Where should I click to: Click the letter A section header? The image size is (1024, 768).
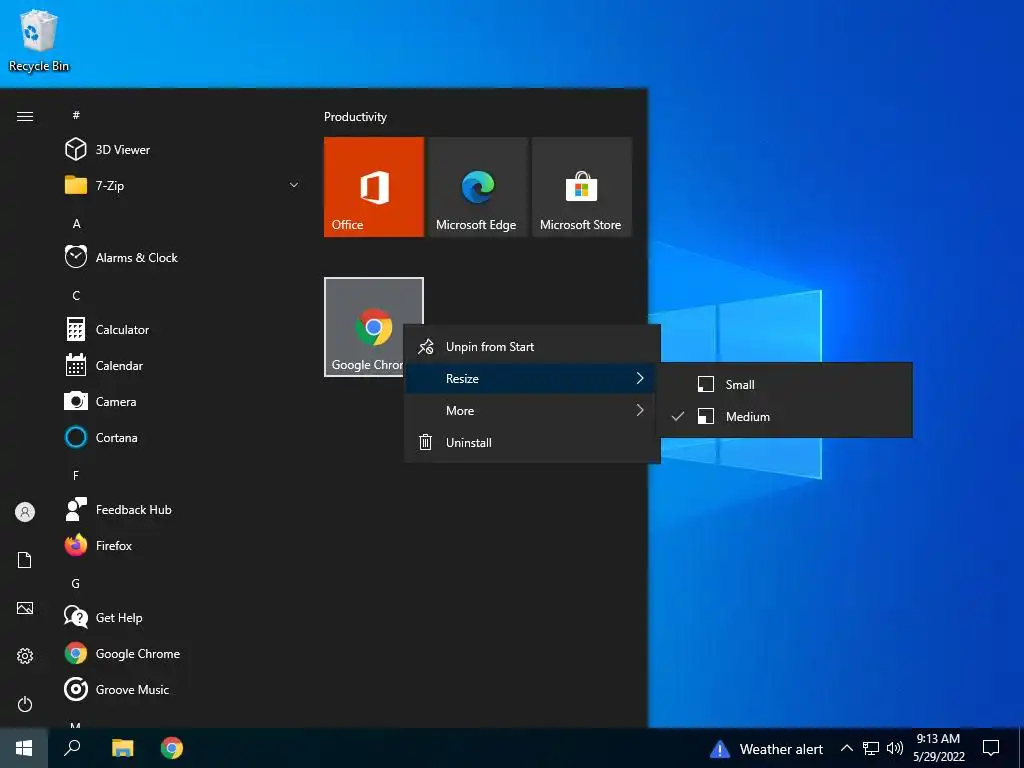pyautogui.click(x=76, y=224)
